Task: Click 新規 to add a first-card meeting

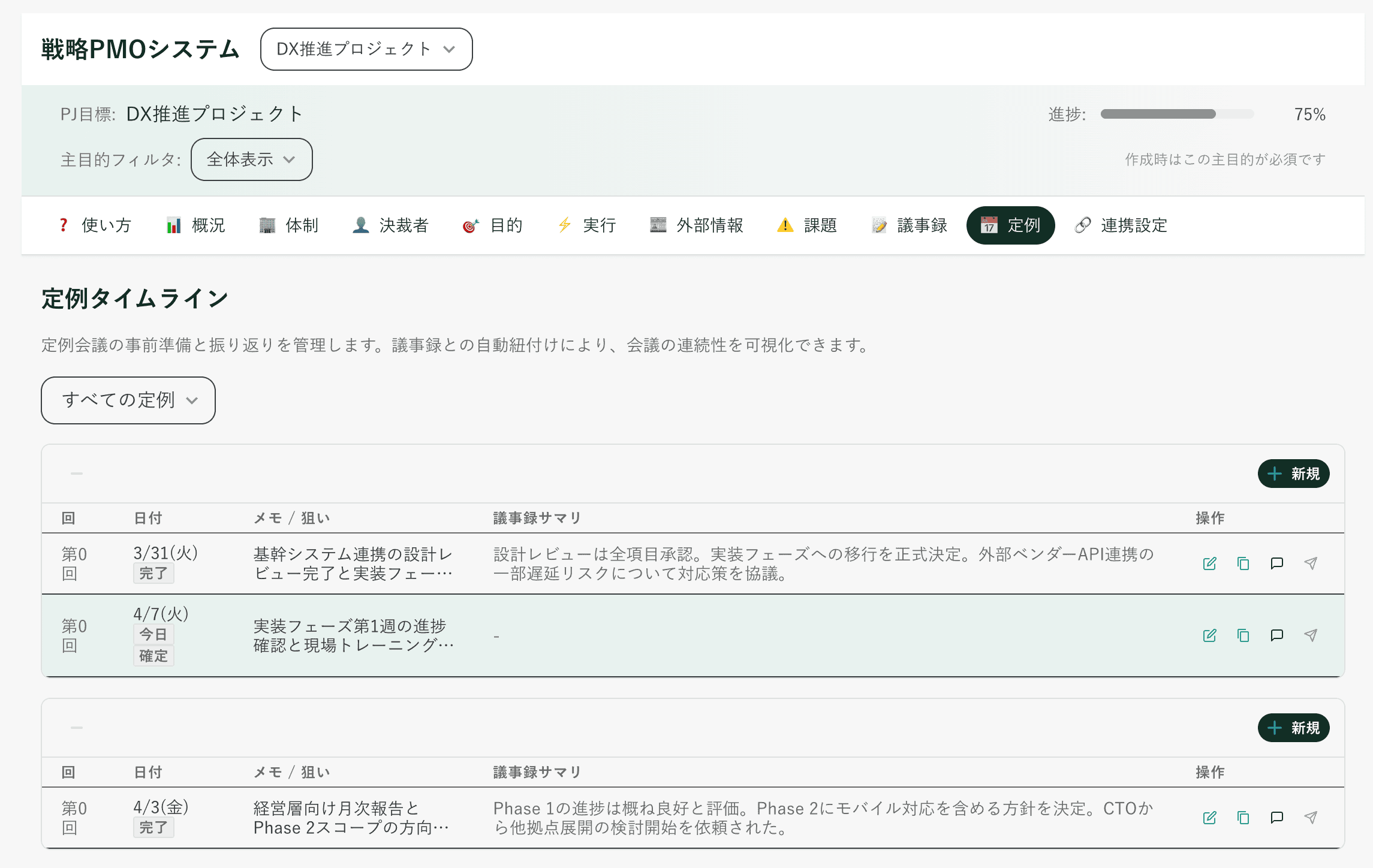Action: tap(1293, 473)
